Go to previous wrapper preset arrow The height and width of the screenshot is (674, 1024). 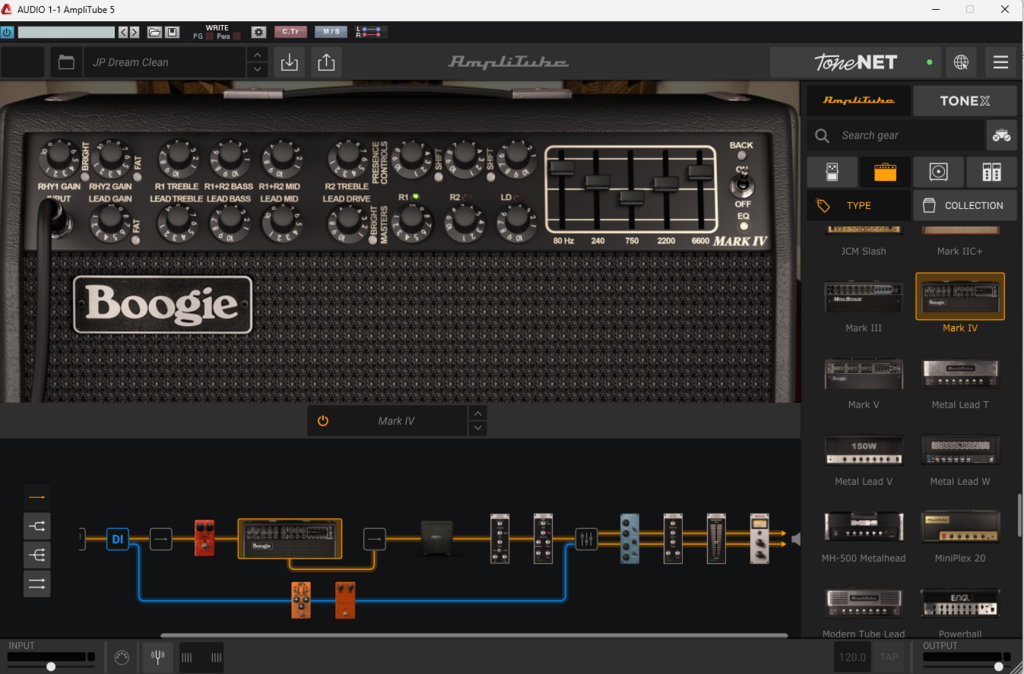pyautogui.click(x=123, y=32)
